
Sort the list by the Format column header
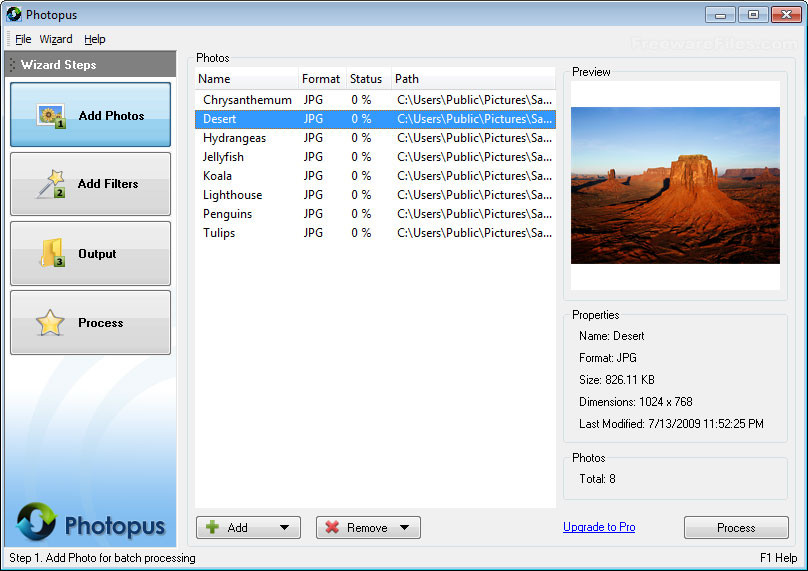tap(322, 79)
